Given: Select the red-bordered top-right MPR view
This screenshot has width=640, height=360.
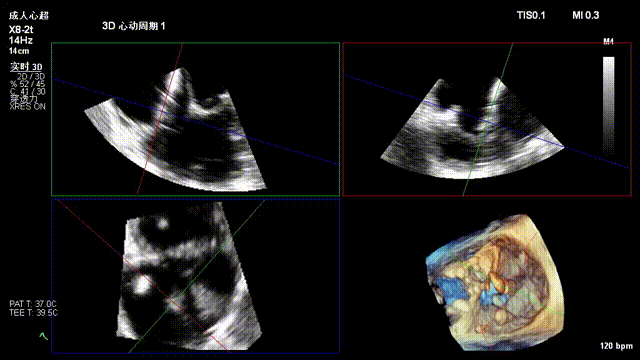Looking at the screenshot, I should (x=487, y=119).
